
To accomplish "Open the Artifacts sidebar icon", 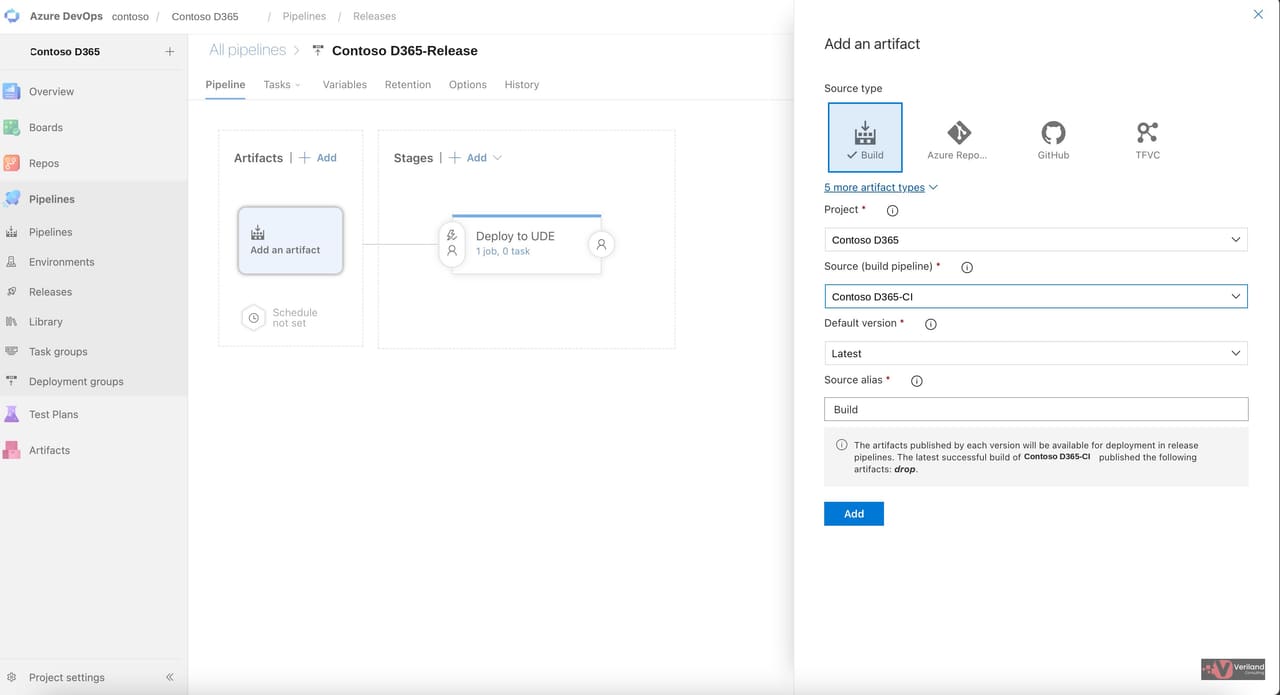I will click(12, 450).
